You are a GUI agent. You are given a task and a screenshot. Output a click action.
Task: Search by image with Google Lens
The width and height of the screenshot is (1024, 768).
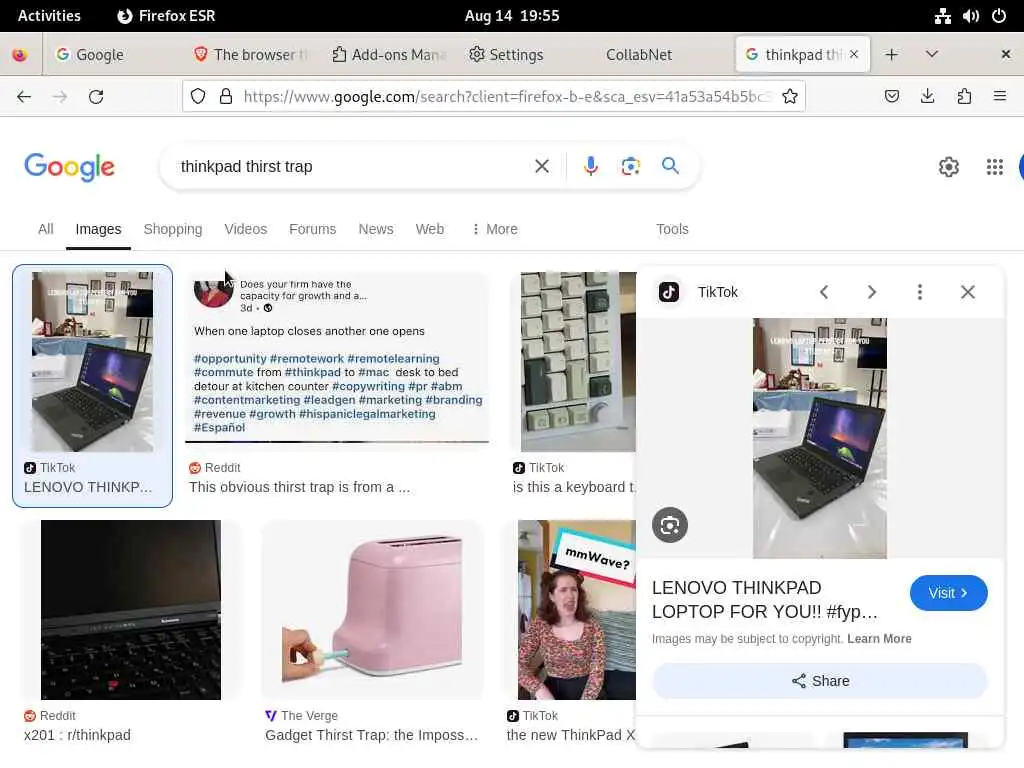point(630,167)
